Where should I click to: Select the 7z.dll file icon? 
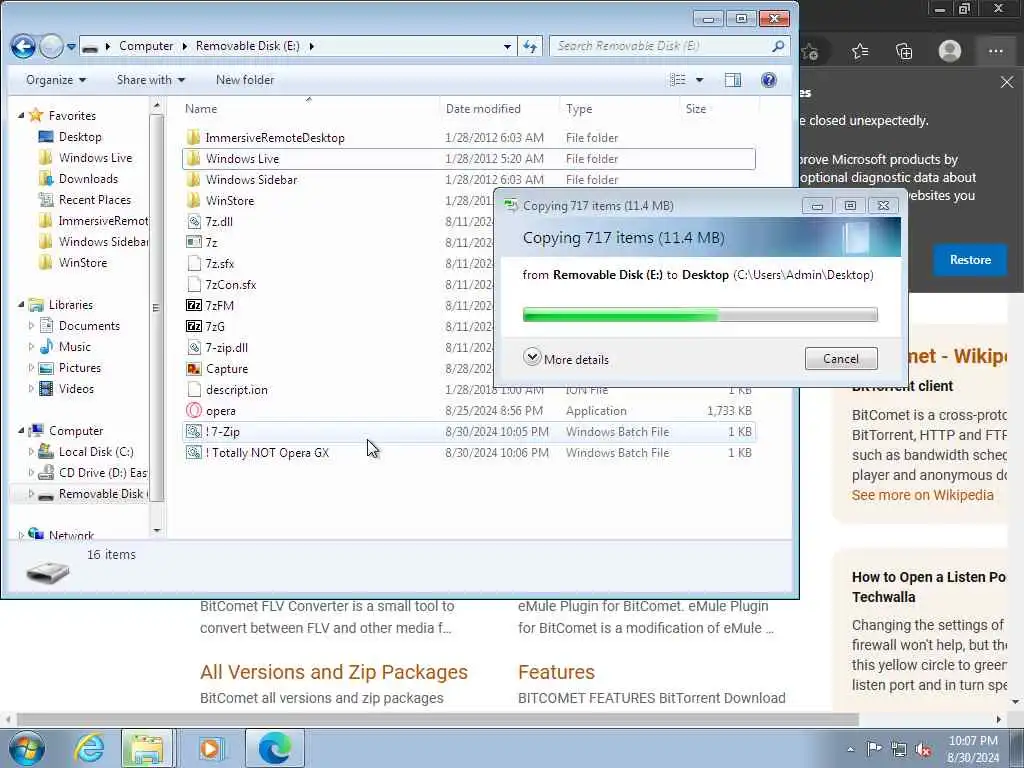tap(193, 221)
